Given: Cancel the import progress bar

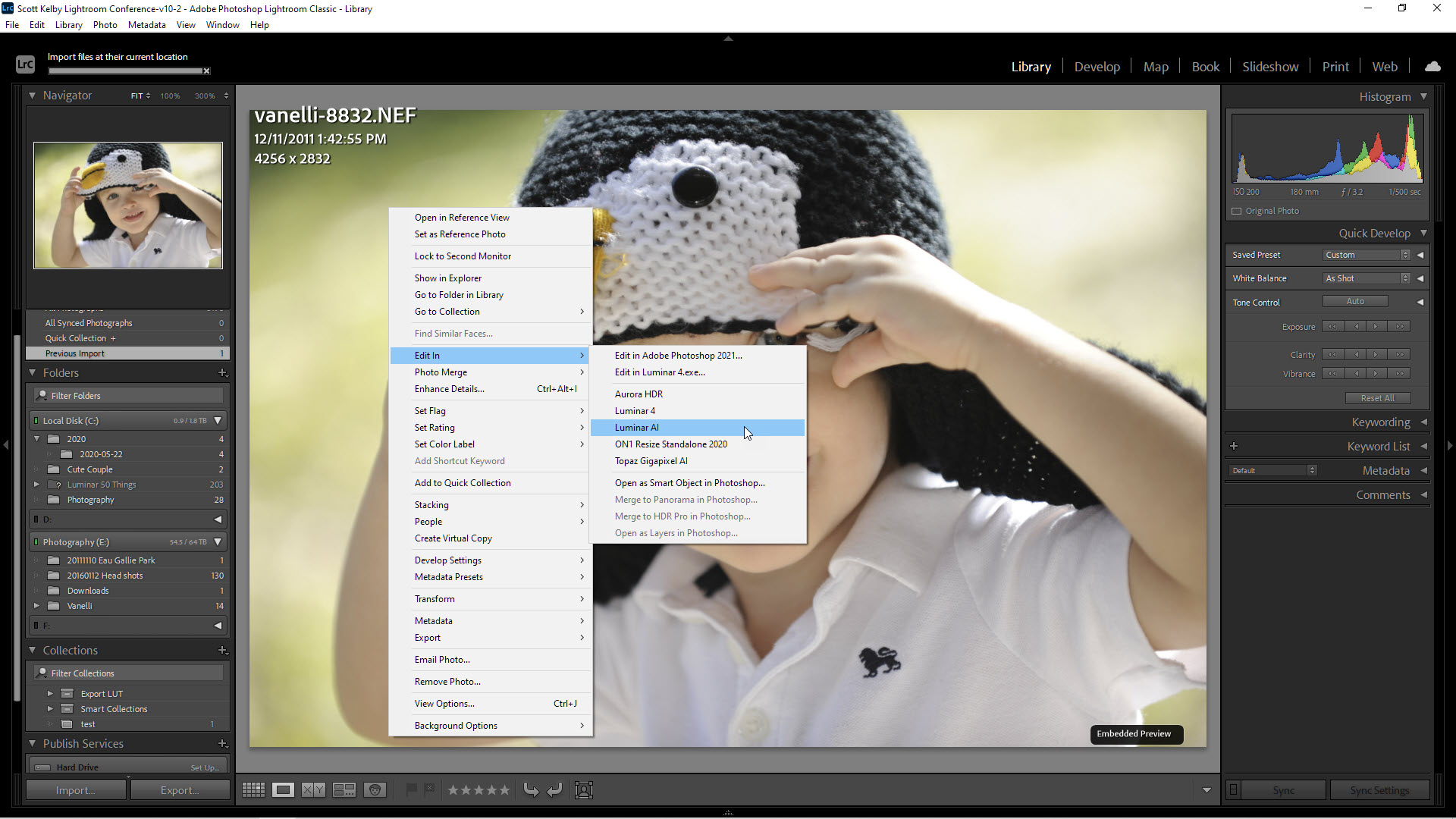Looking at the screenshot, I should 206,71.
